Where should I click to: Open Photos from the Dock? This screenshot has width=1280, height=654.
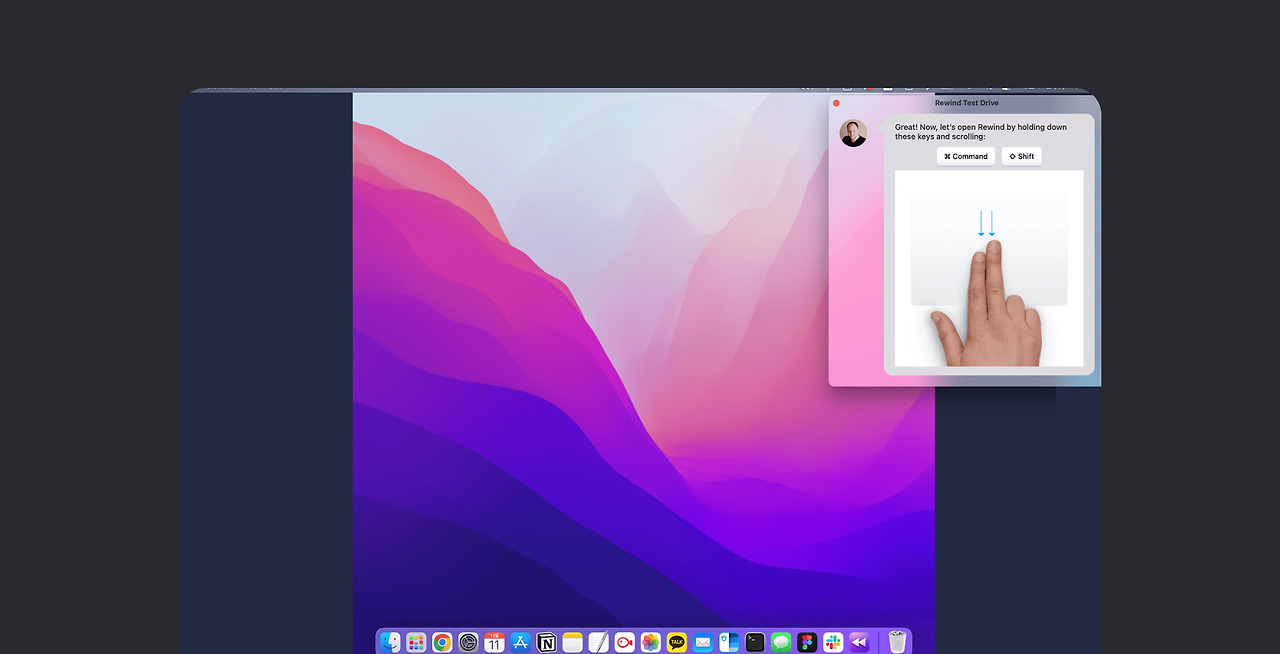click(x=651, y=642)
